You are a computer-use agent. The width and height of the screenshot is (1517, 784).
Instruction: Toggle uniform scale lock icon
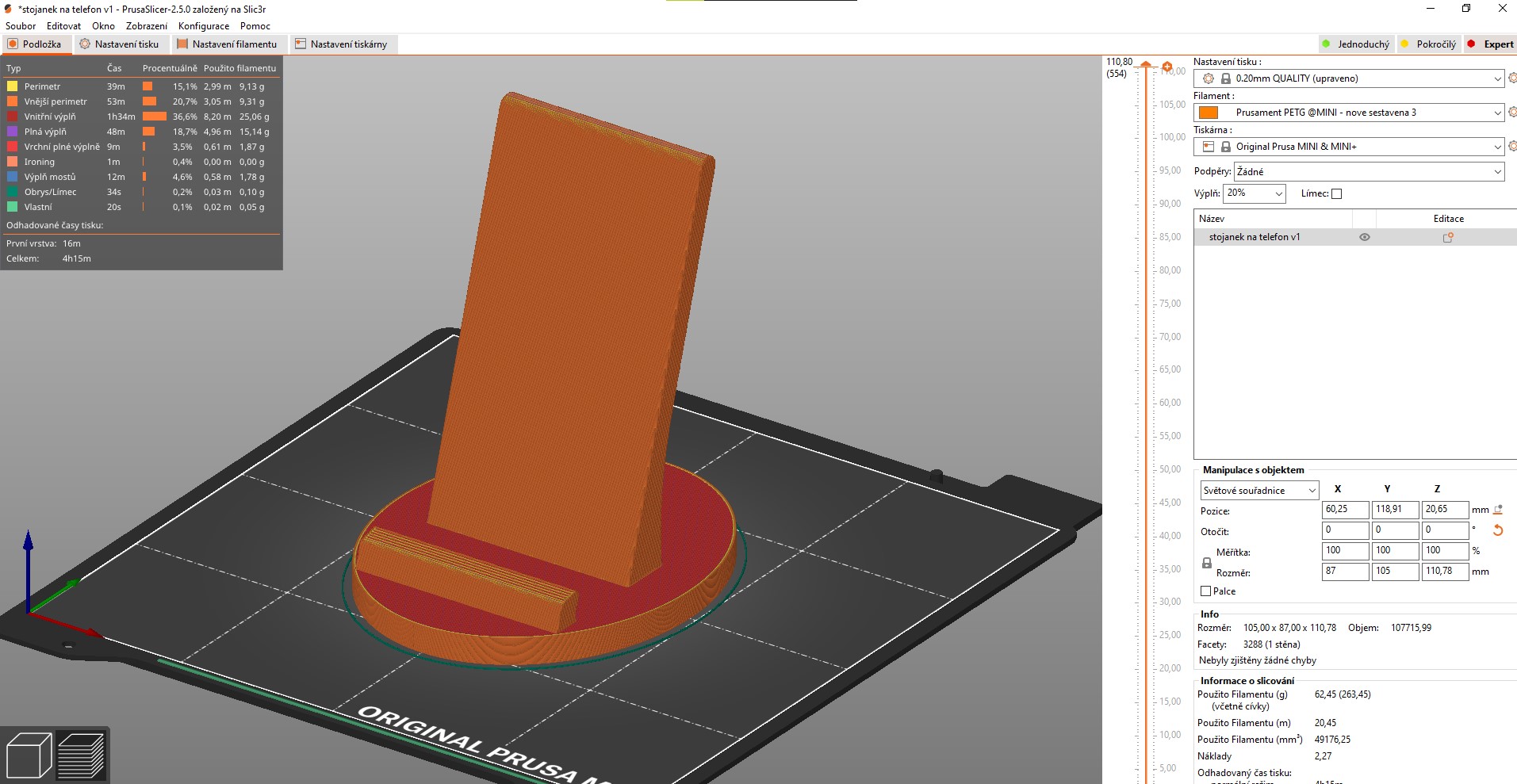(1206, 563)
